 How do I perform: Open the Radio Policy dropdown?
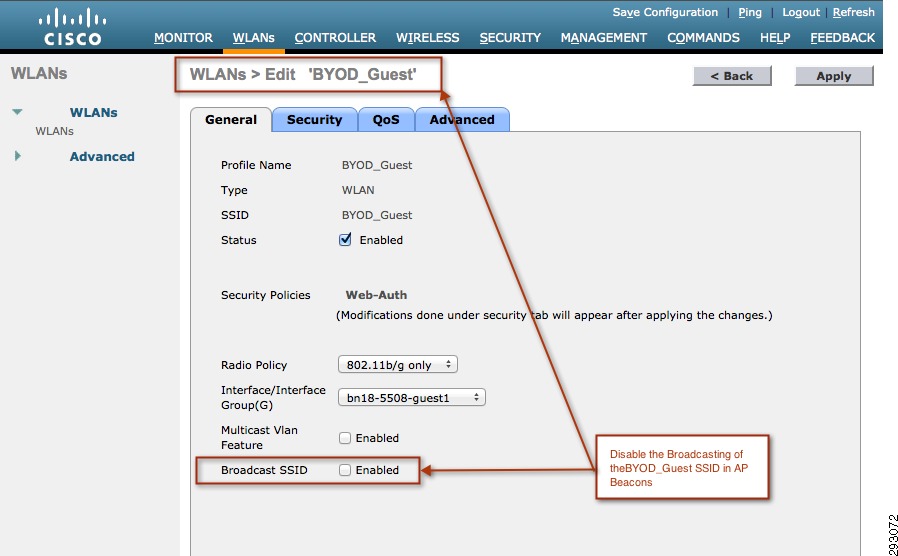[398, 365]
